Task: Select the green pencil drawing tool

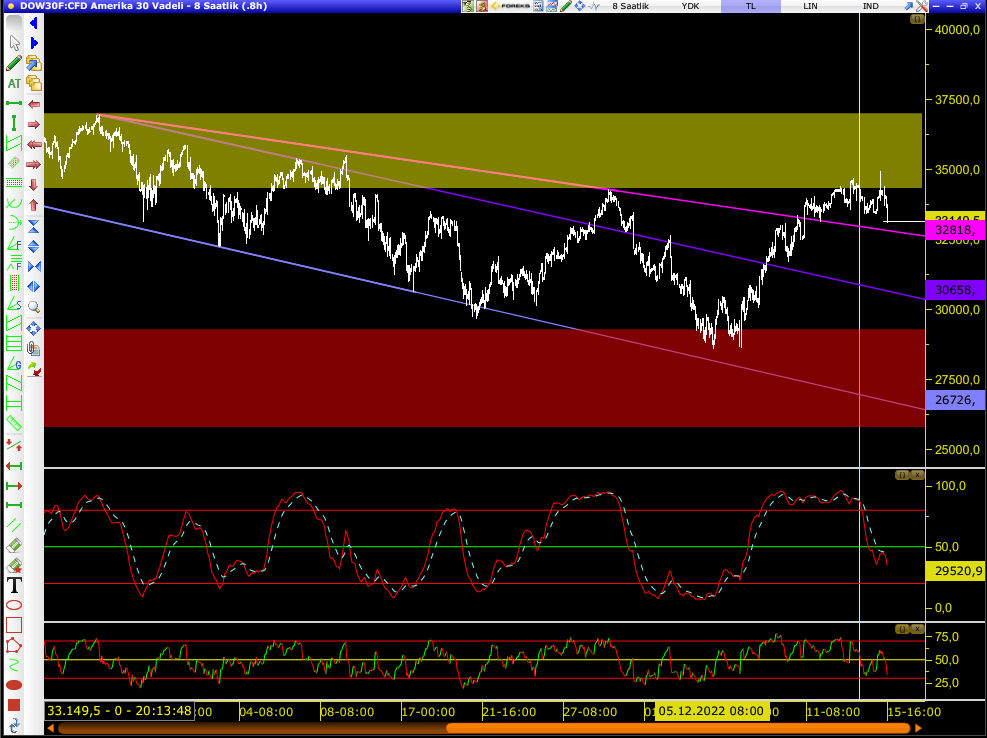Action: tap(14, 63)
